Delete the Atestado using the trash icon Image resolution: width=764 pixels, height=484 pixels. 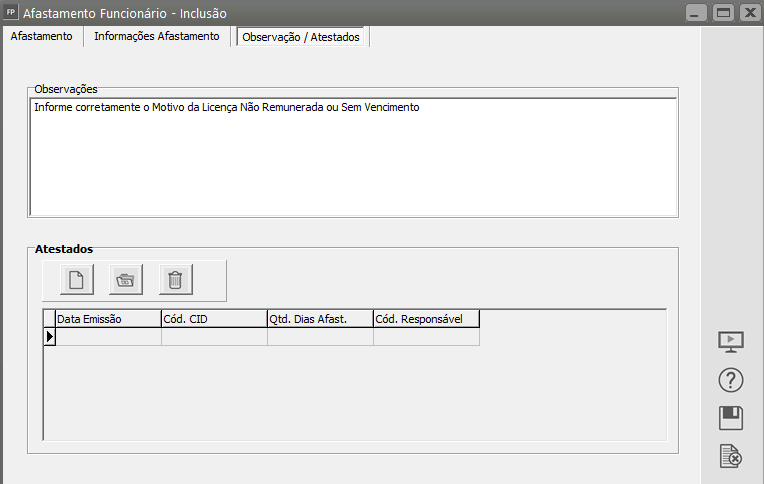pyautogui.click(x=175, y=280)
